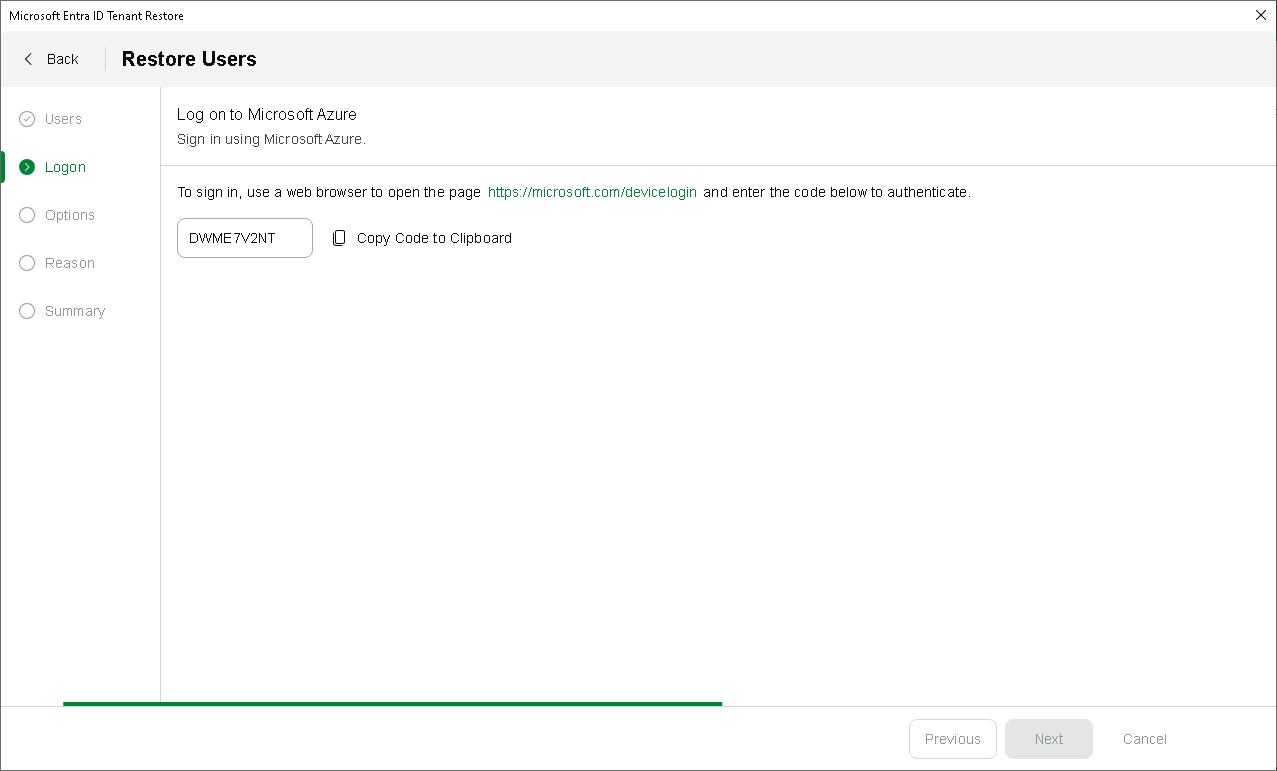Click the green Logon step indicator icon
1277x771 pixels.
(x=27, y=167)
